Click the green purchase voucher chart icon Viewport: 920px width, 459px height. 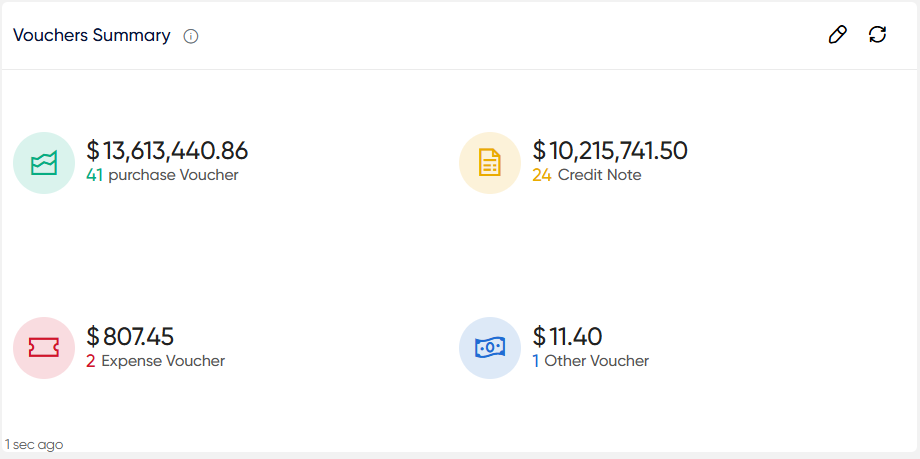pos(44,163)
